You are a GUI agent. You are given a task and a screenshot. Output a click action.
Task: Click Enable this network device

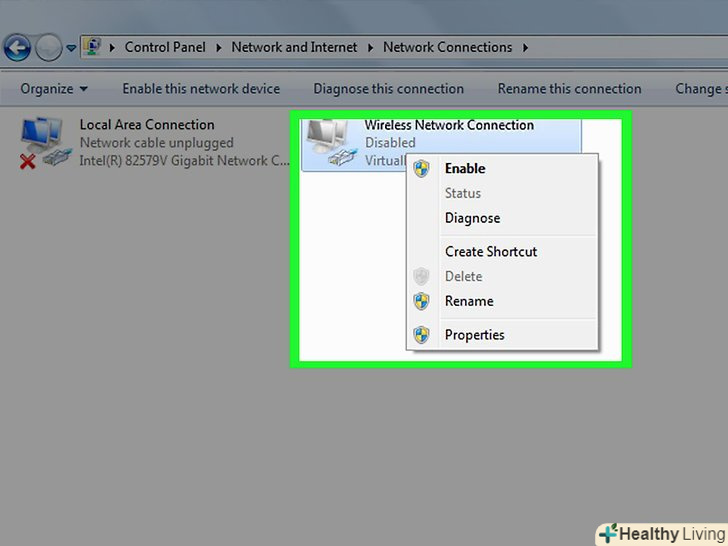(201, 89)
